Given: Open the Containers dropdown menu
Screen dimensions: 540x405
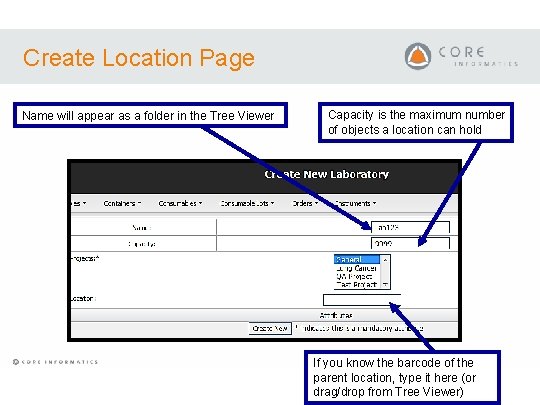Looking at the screenshot, I should pos(122,204).
